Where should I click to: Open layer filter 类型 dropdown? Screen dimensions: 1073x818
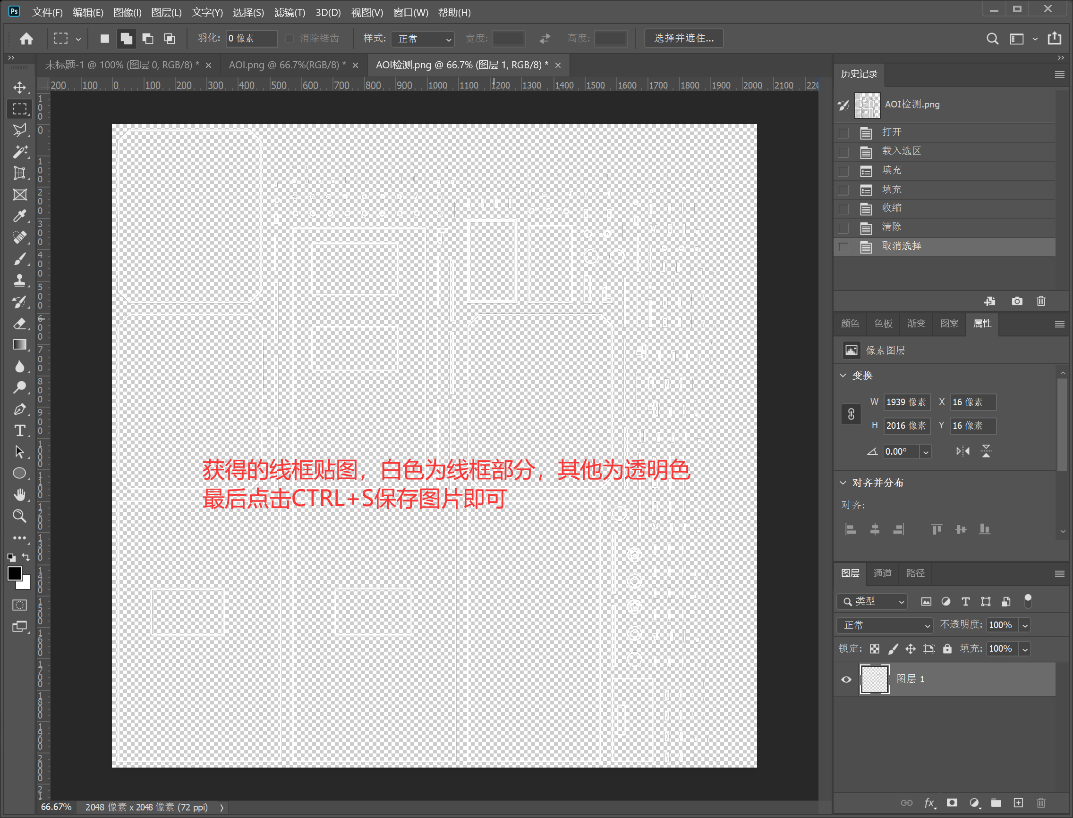coord(872,601)
